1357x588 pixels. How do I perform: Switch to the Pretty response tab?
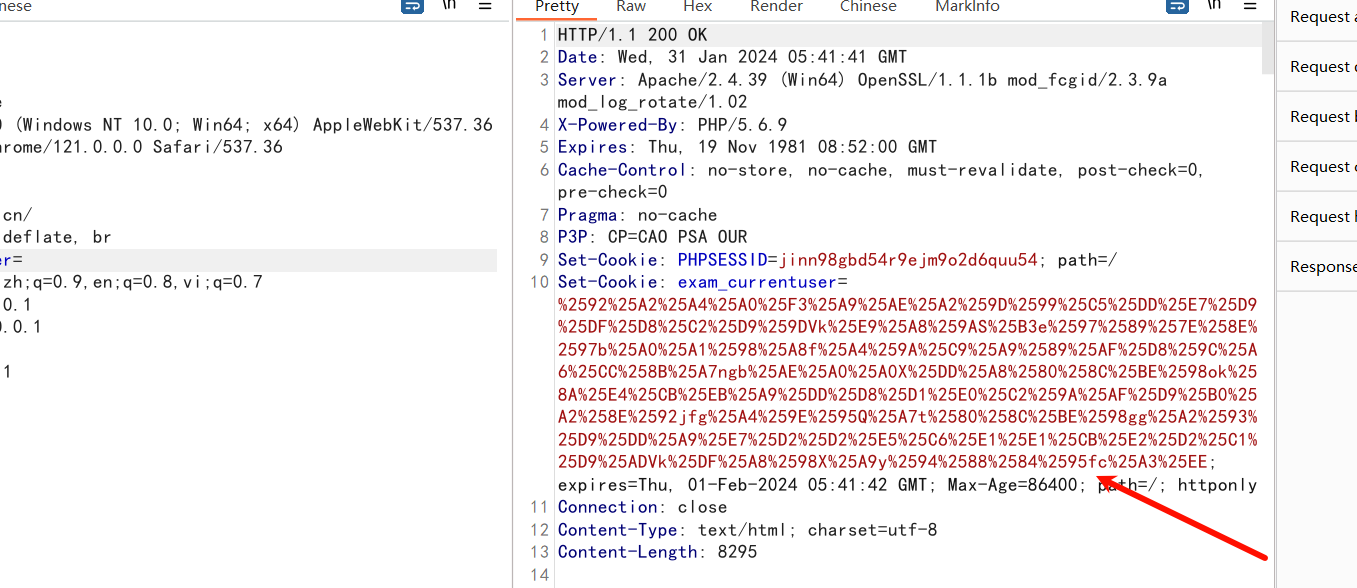click(557, 7)
